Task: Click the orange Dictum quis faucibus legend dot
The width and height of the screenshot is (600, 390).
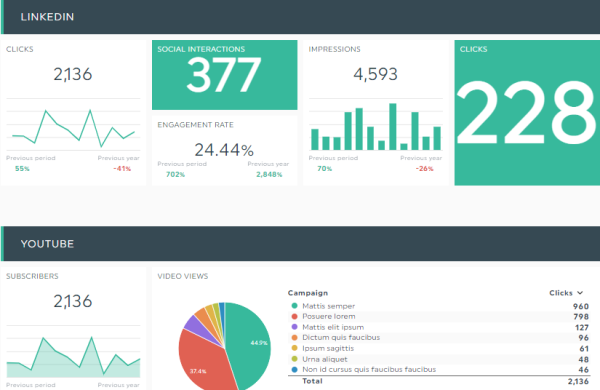Action: (x=294, y=338)
